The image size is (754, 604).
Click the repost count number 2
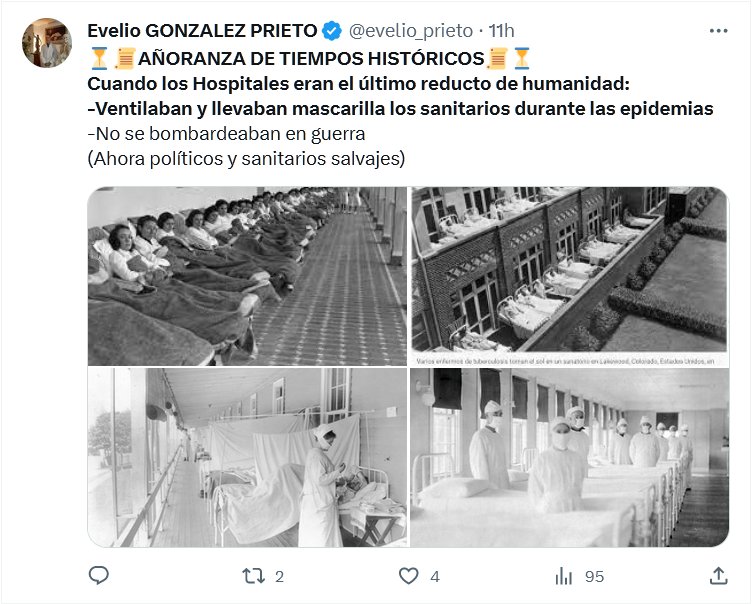click(279, 576)
